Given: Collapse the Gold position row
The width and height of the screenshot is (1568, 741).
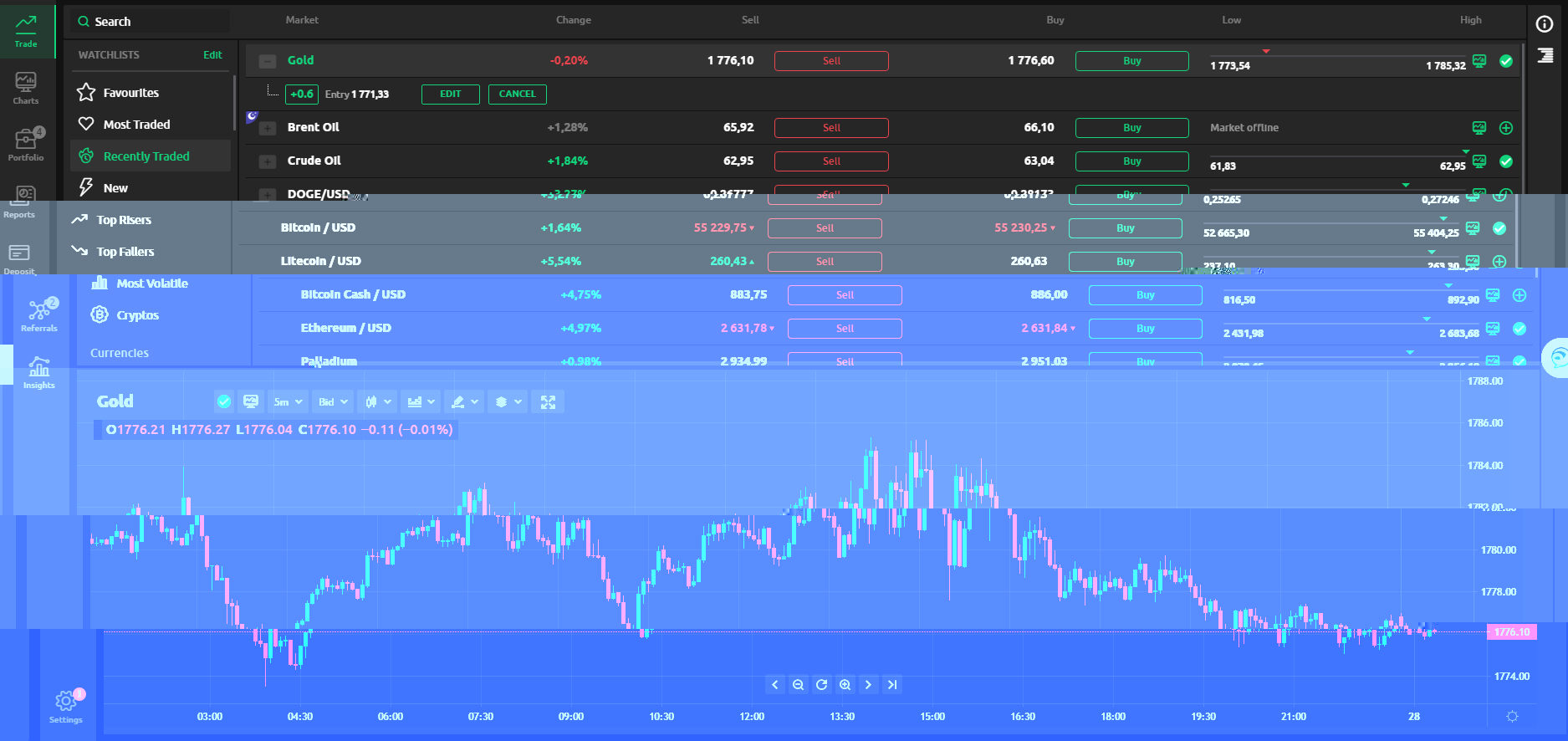Looking at the screenshot, I should [x=267, y=61].
